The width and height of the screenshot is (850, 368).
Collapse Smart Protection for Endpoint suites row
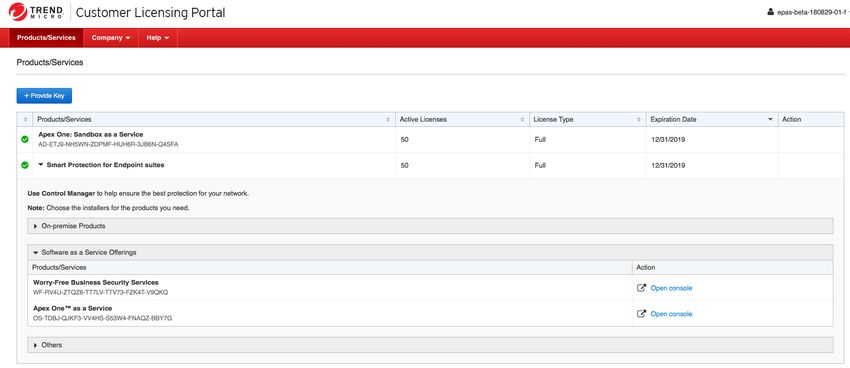41,165
